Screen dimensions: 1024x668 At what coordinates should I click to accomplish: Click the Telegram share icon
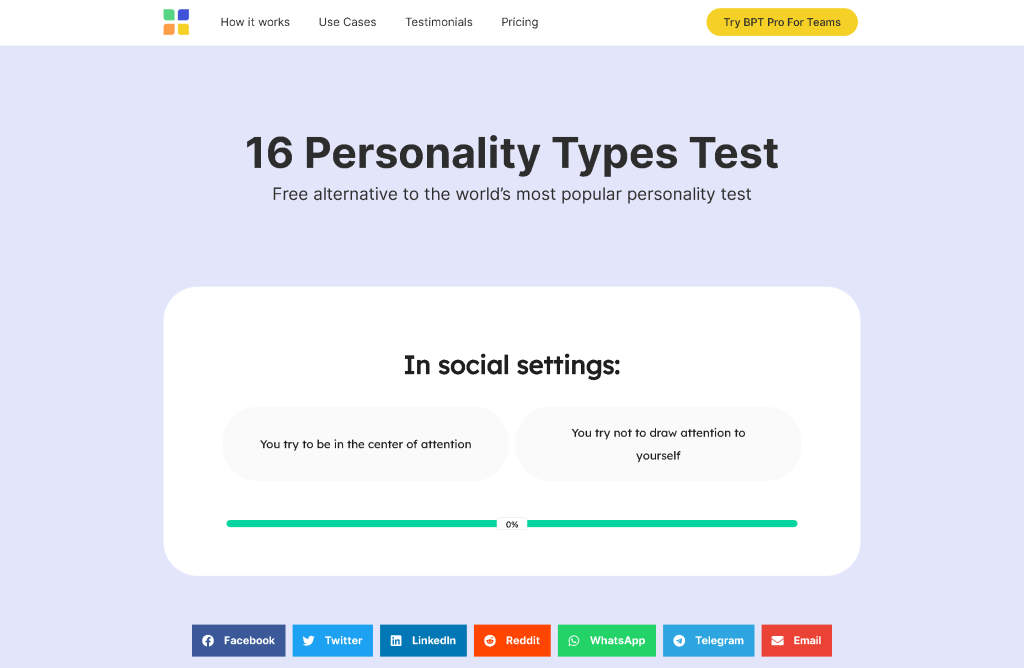[x=679, y=640]
